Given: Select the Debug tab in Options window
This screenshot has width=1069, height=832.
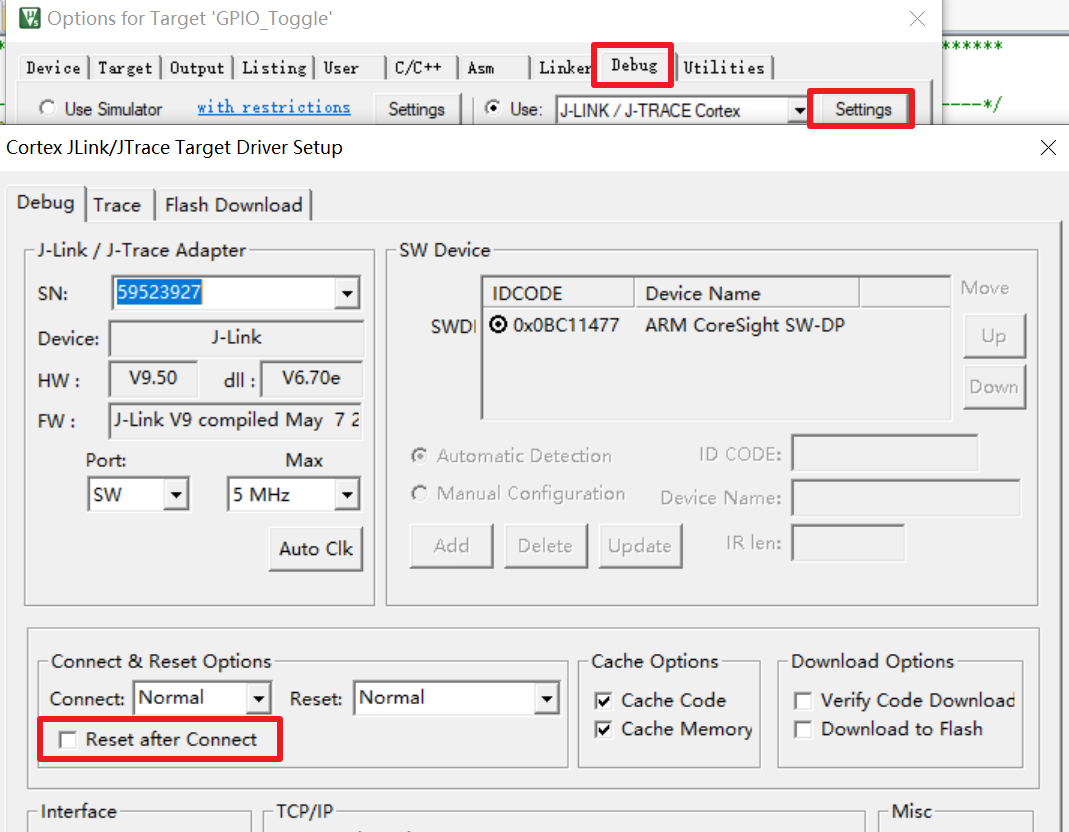Looking at the screenshot, I should coord(634,65).
